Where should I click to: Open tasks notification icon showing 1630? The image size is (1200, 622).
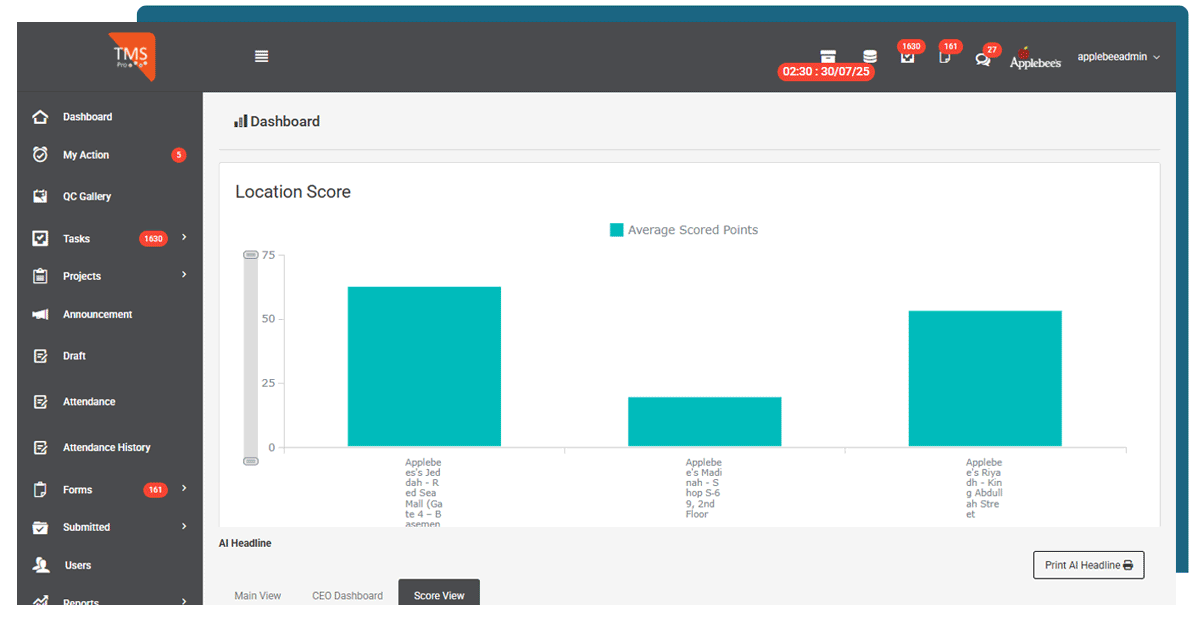(x=907, y=57)
